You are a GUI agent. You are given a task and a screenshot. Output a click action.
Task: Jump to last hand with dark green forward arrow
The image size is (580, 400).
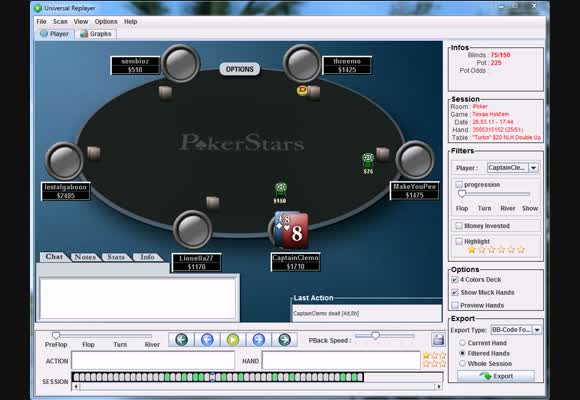click(284, 339)
